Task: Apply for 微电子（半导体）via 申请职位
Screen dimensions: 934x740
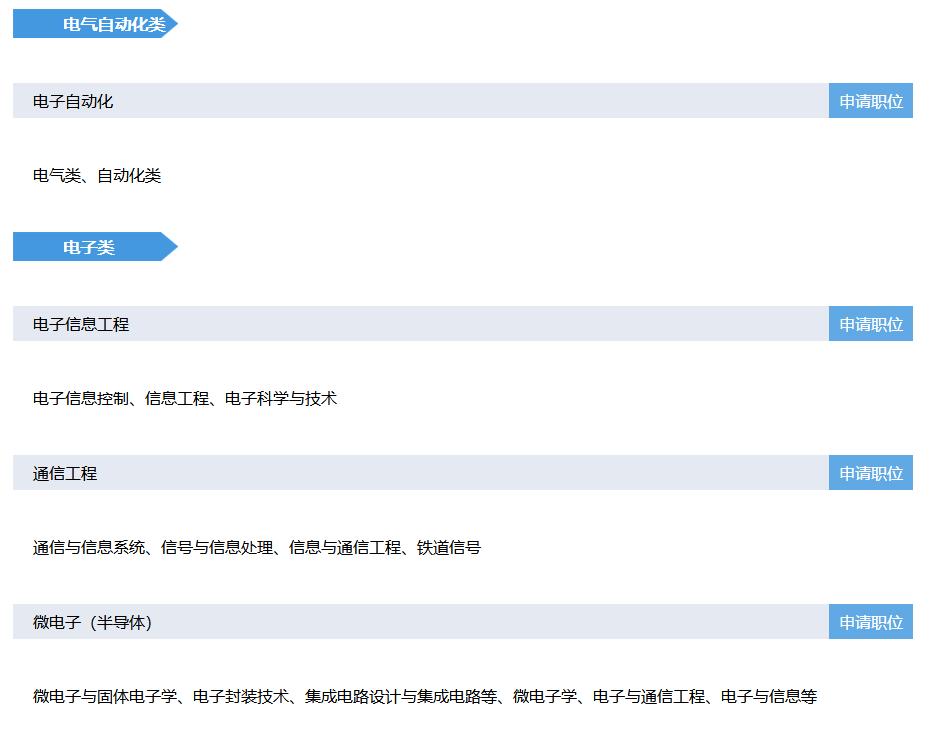Action: 870,620
